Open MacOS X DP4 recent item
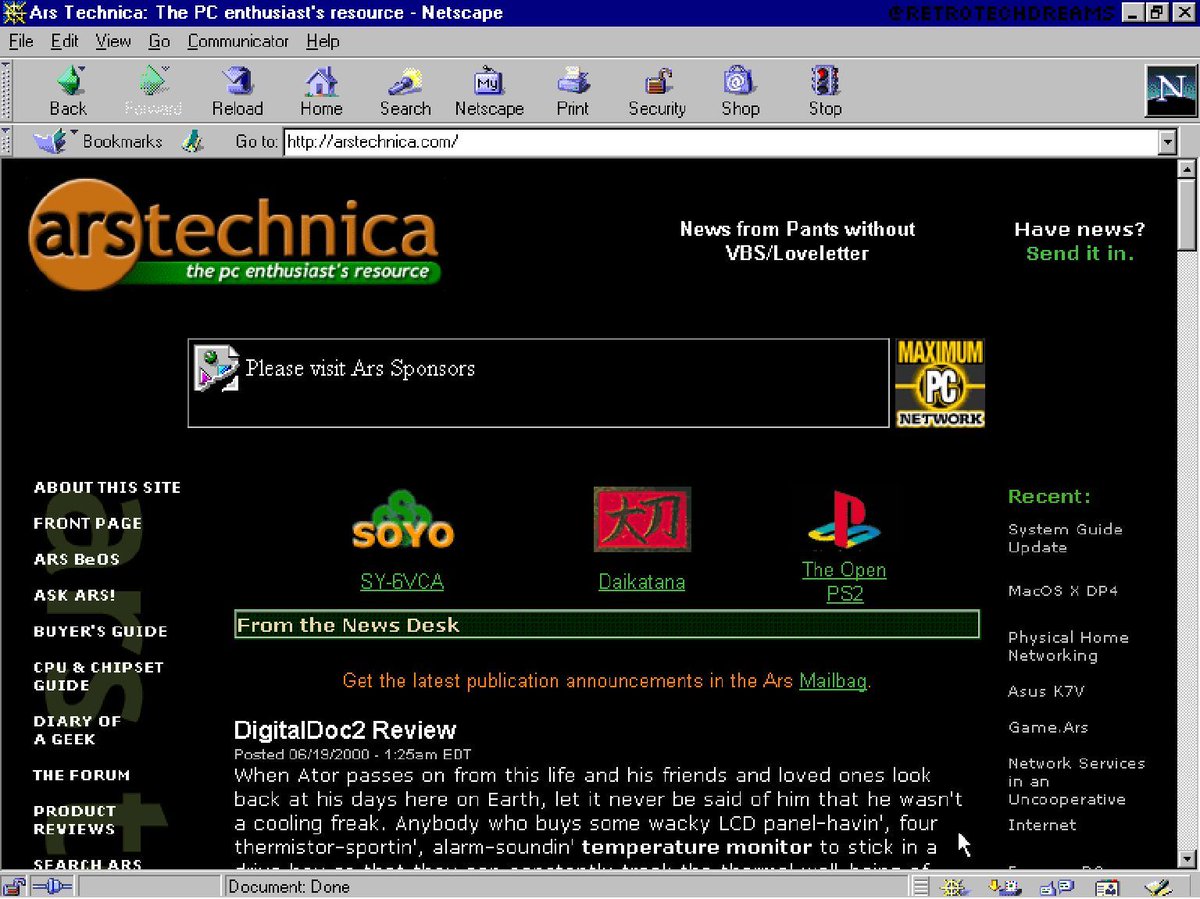Viewport: 1200px width, 899px height. click(x=1063, y=591)
